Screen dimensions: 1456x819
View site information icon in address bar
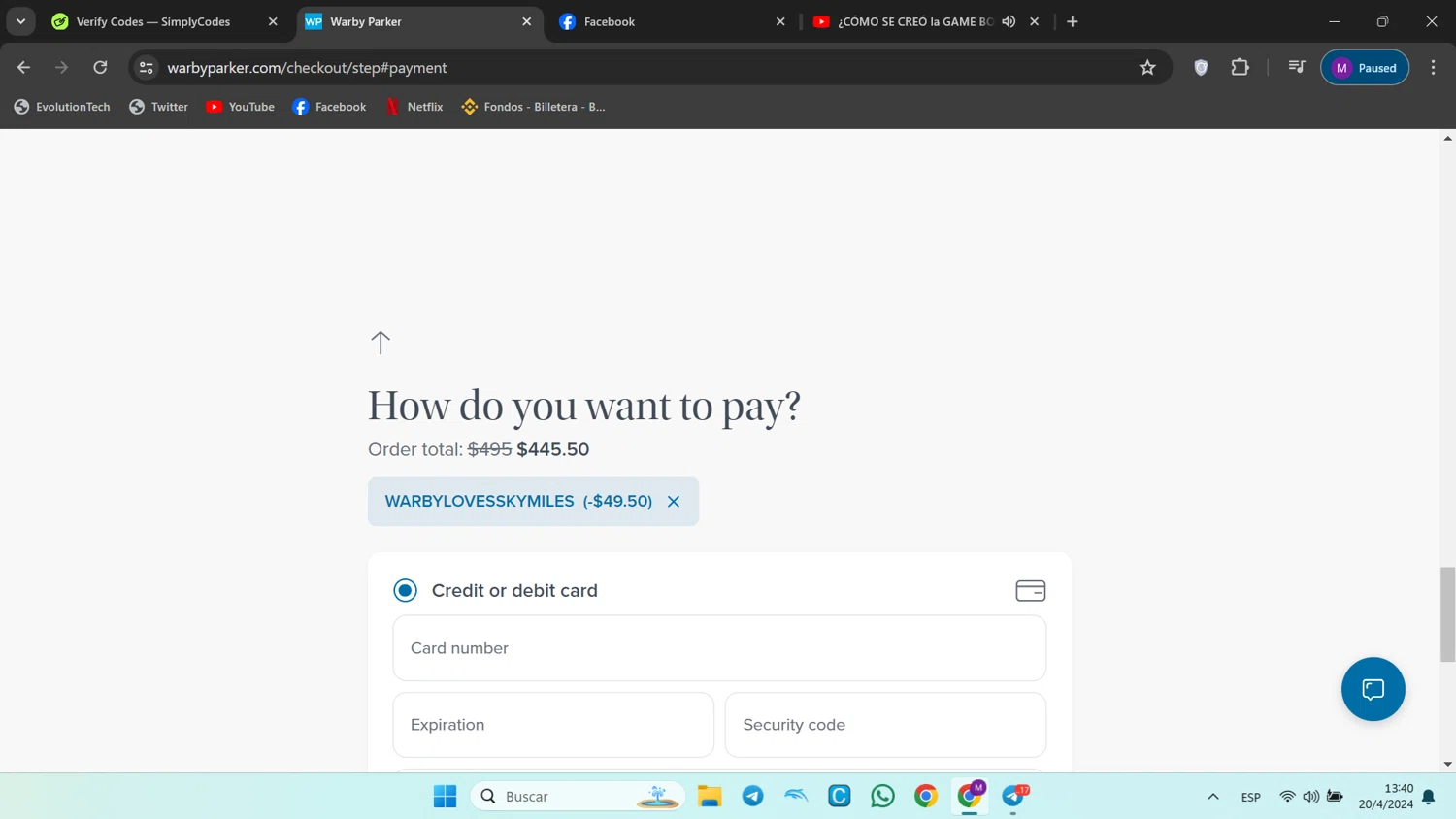coord(147,68)
